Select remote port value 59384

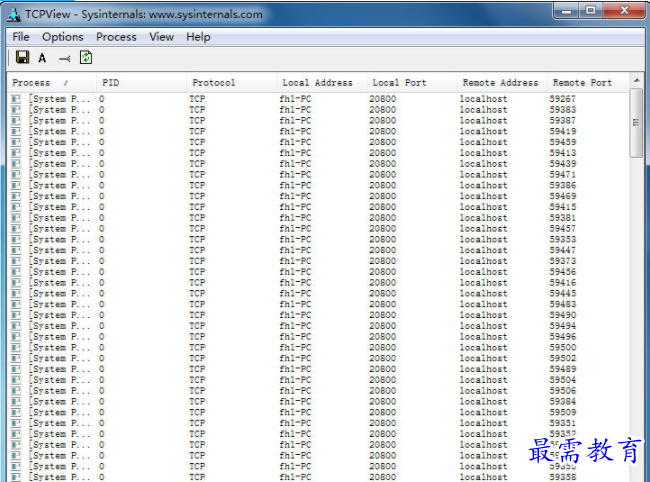point(563,402)
